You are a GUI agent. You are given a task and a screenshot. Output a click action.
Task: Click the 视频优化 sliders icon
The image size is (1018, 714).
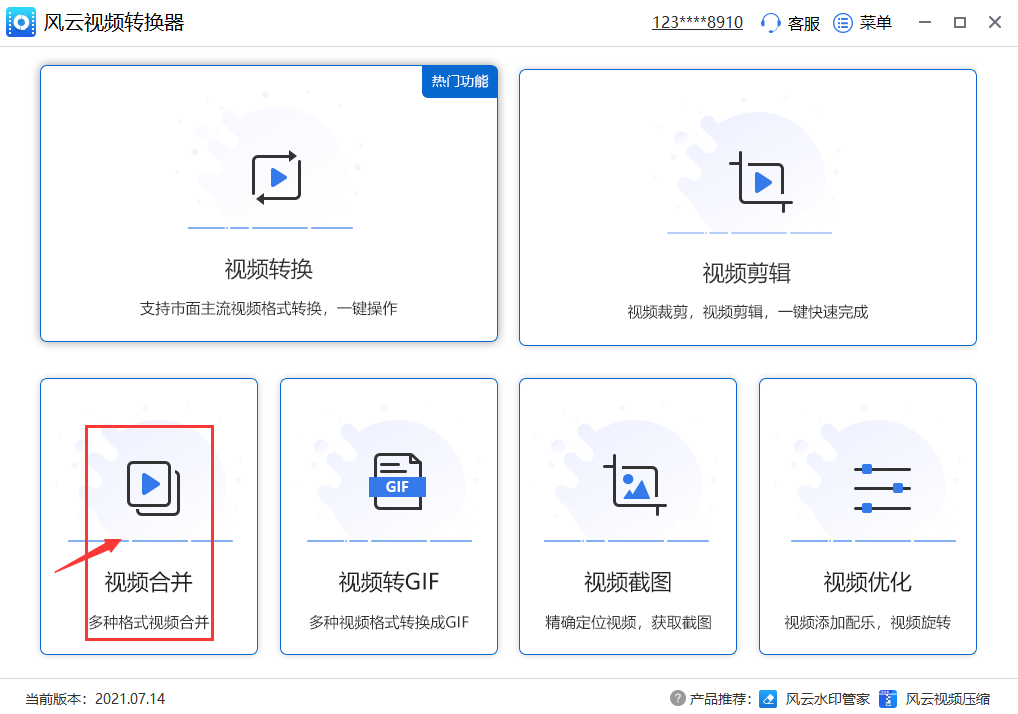882,488
